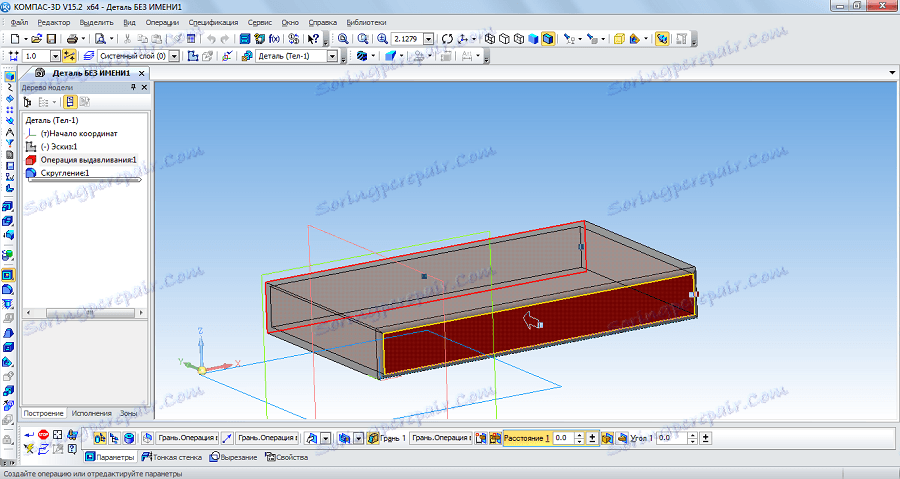
Task: Open the Операции menu
Action: coord(160,21)
